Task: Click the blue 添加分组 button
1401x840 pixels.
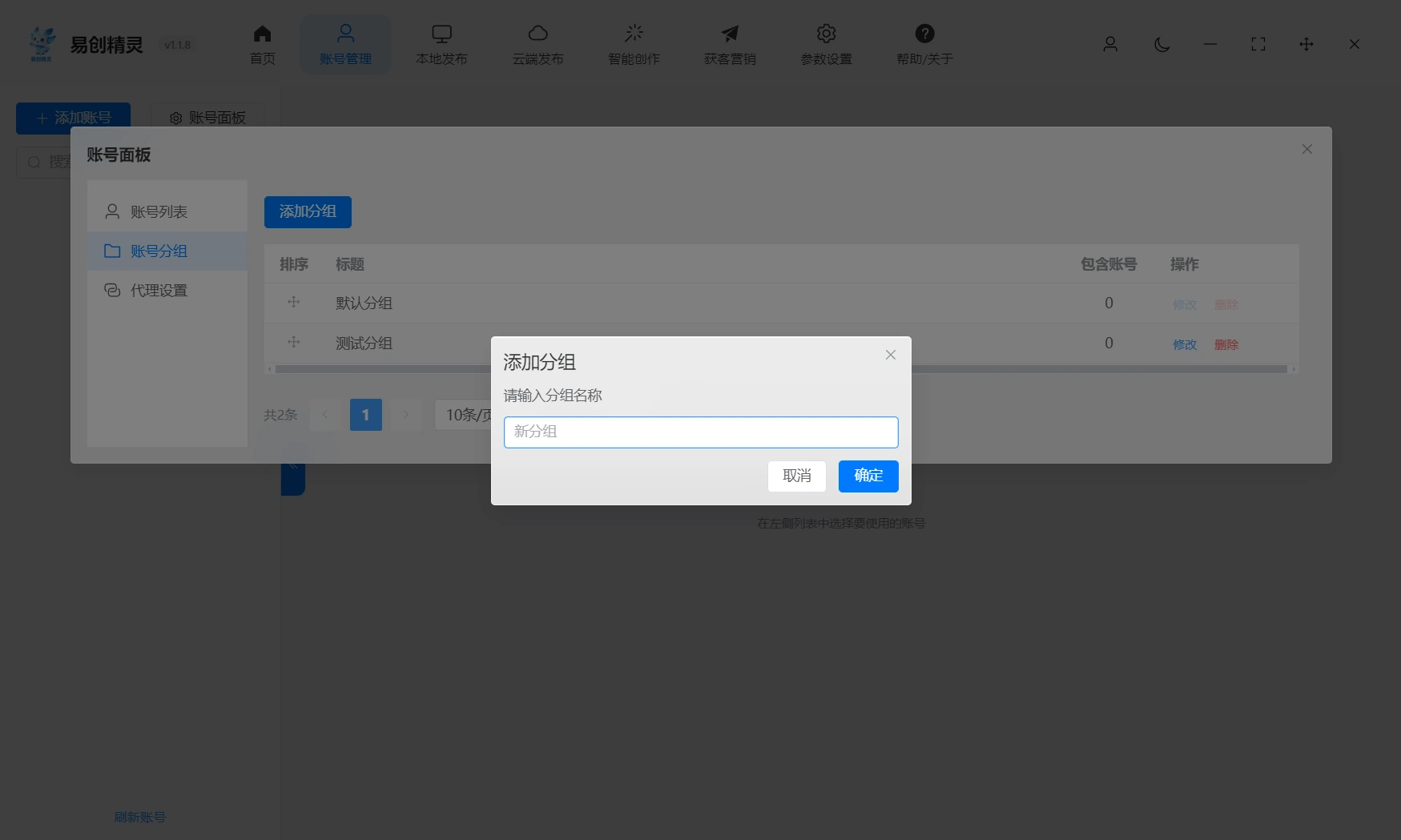Action: pyautogui.click(x=308, y=211)
